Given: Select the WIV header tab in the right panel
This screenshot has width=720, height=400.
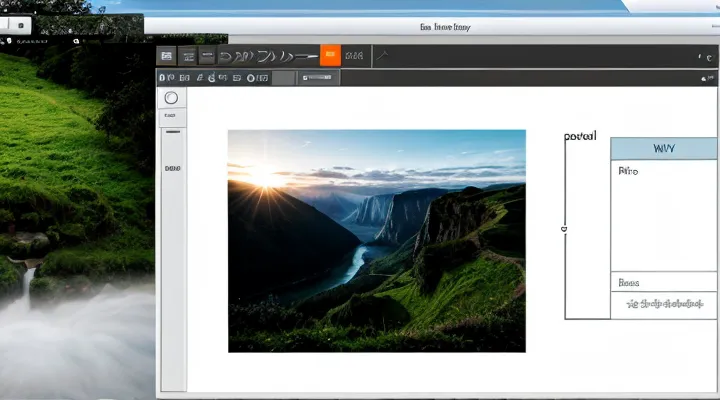Looking at the screenshot, I should (x=663, y=148).
